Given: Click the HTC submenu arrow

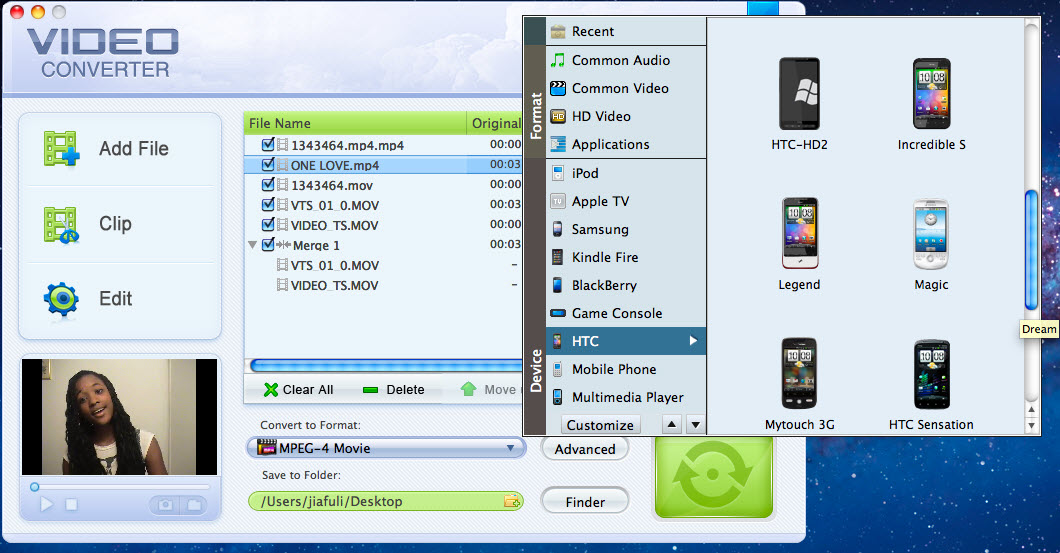Looking at the screenshot, I should click(x=693, y=341).
